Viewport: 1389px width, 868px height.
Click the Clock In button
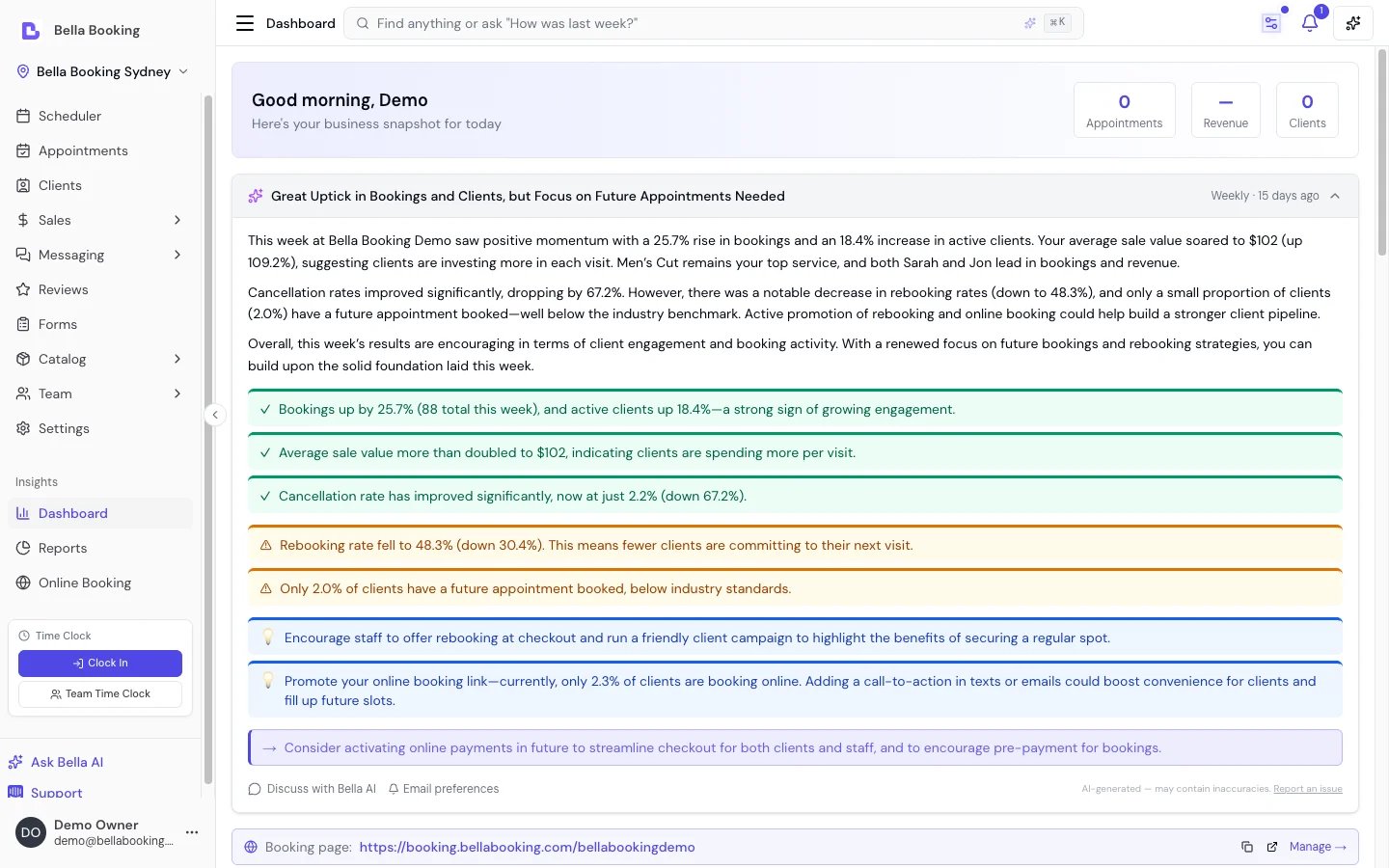(x=100, y=664)
